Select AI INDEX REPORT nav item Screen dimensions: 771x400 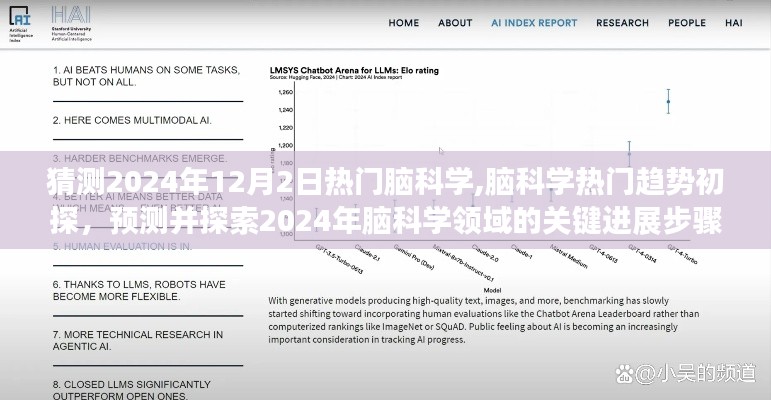[x=534, y=23]
